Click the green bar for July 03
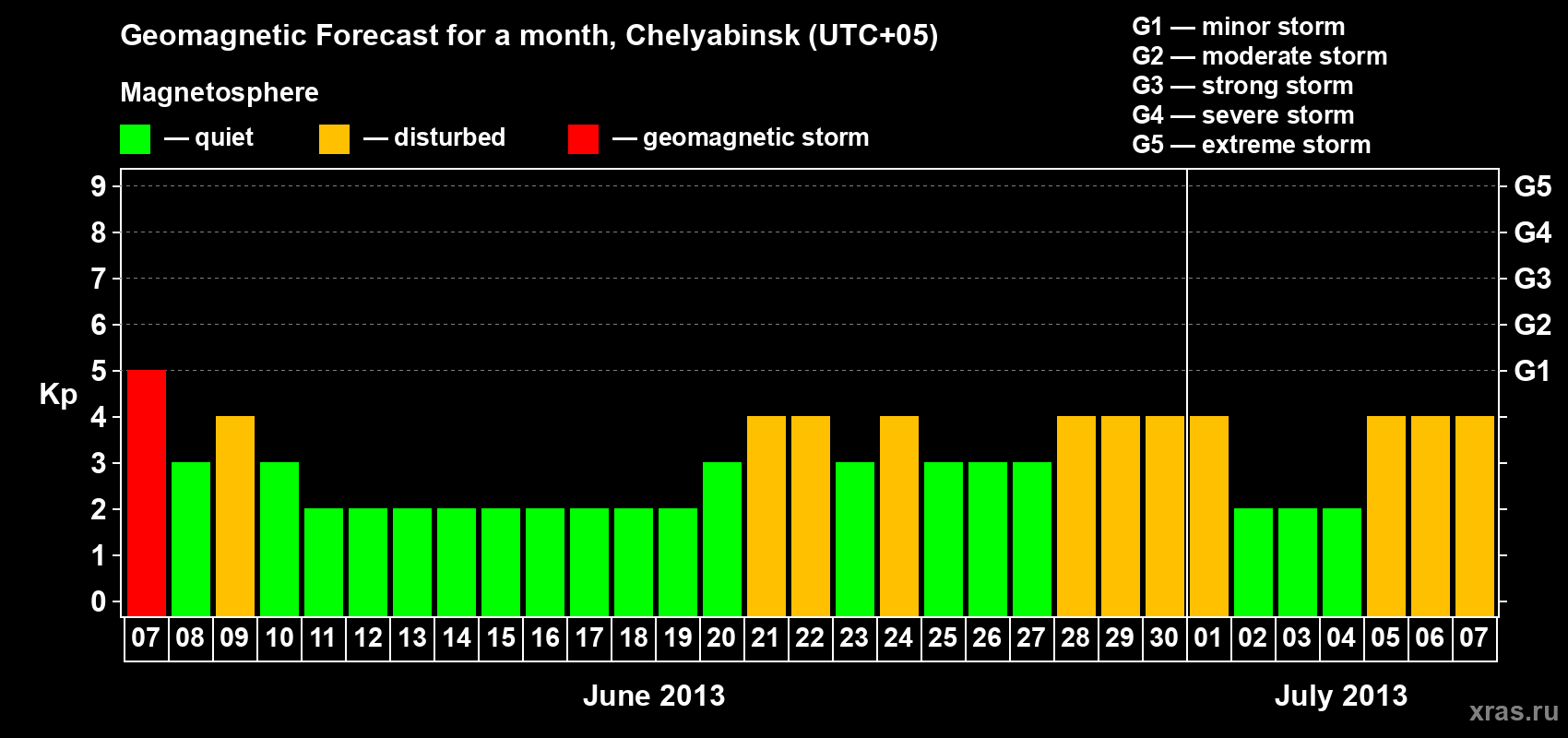Image resolution: width=1568 pixels, height=738 pixels. click(x=1298, y=562)
